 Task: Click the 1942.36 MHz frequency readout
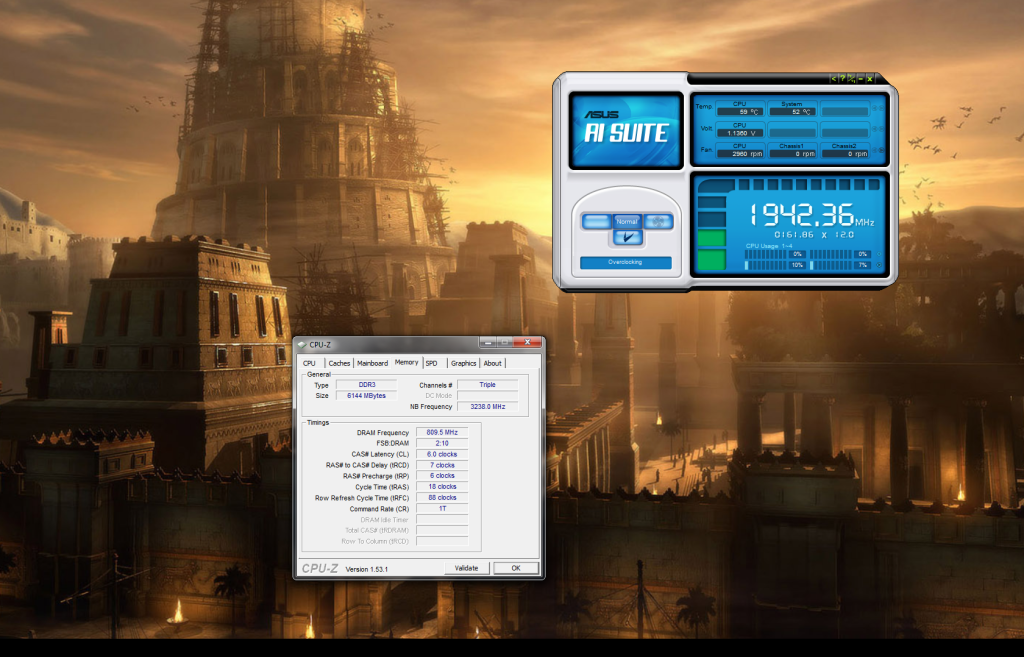pos(812,214)
